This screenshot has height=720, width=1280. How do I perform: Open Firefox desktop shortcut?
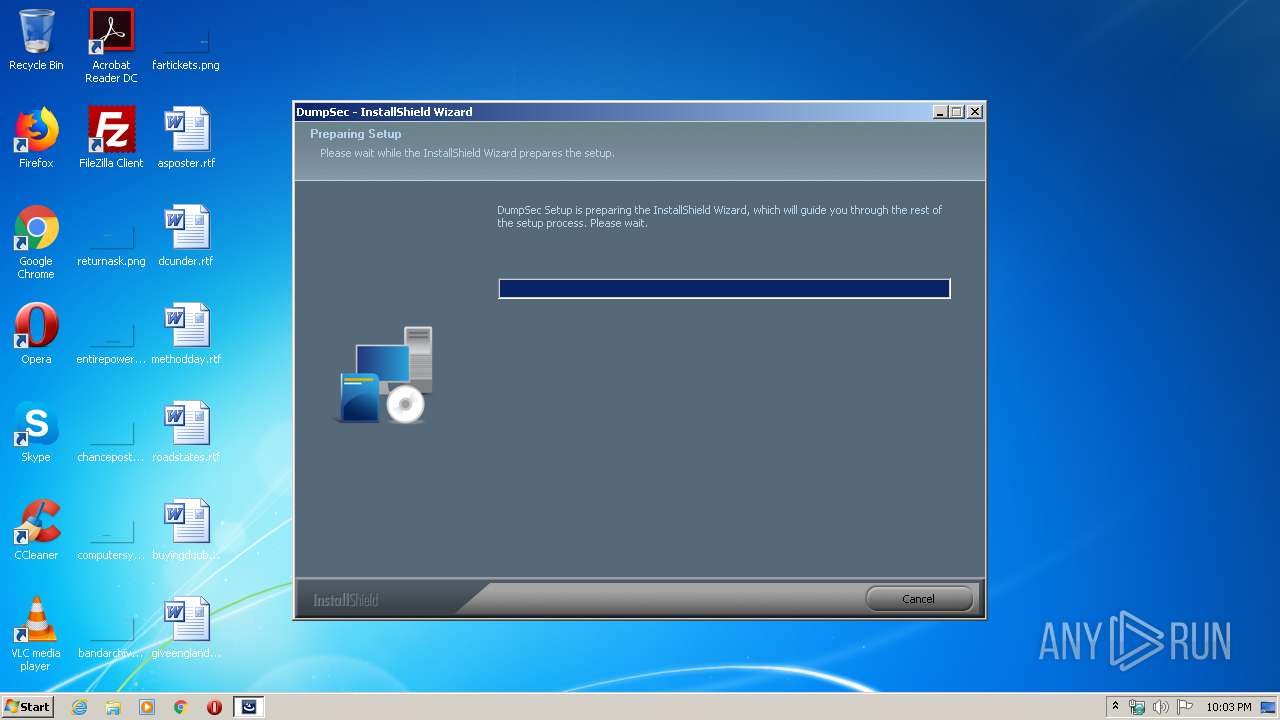click(x=36, y=139)
